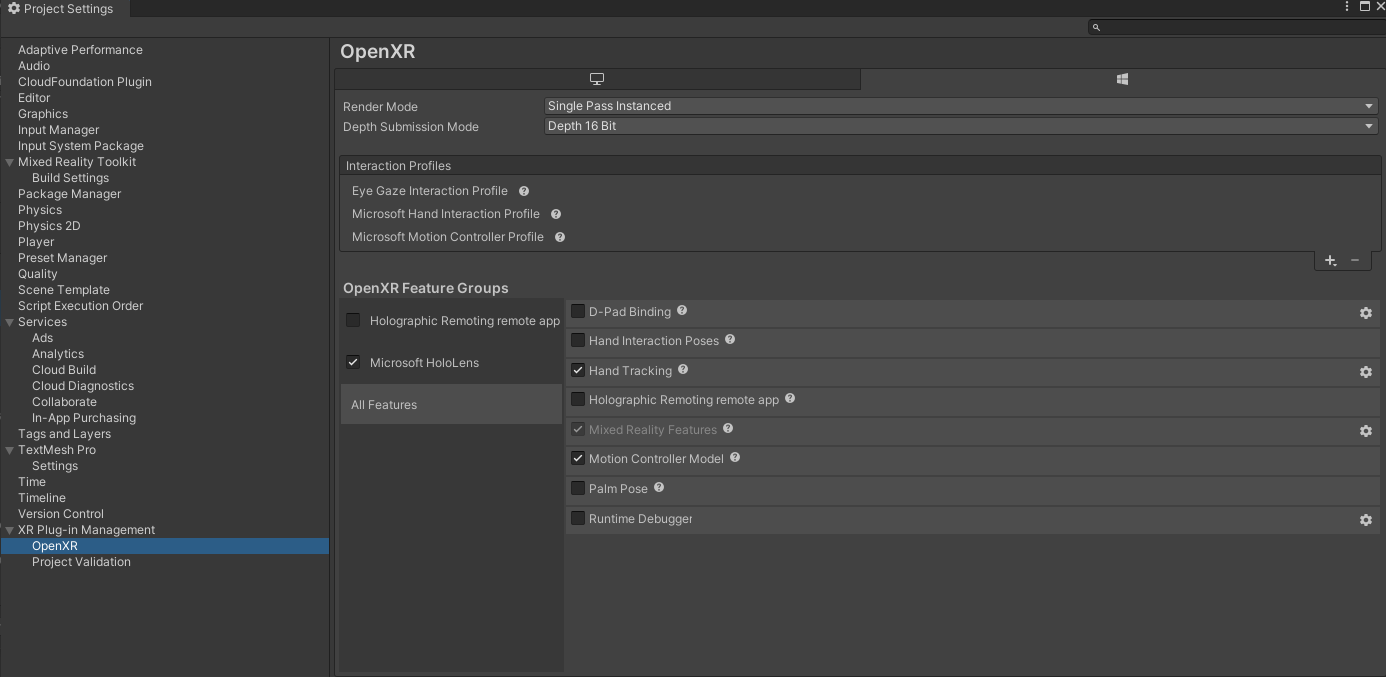
Task: Open the Depth Submission Mode dropdown
Action: [958, 126]
